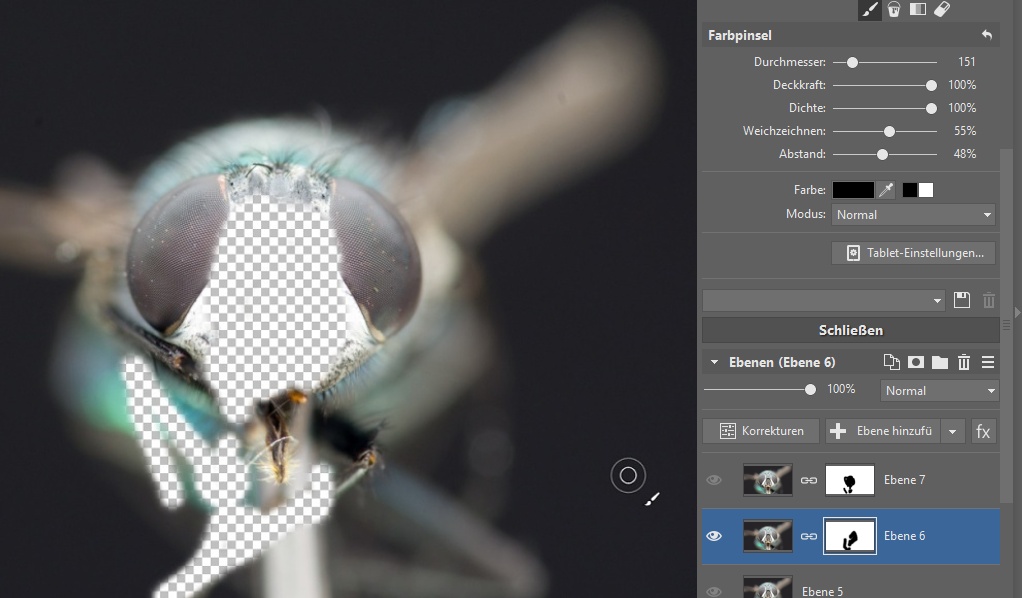Select the paint bucket fill tool
Image resolution: width=1022 pixels, height=598 pixels.
pos(894,9)
